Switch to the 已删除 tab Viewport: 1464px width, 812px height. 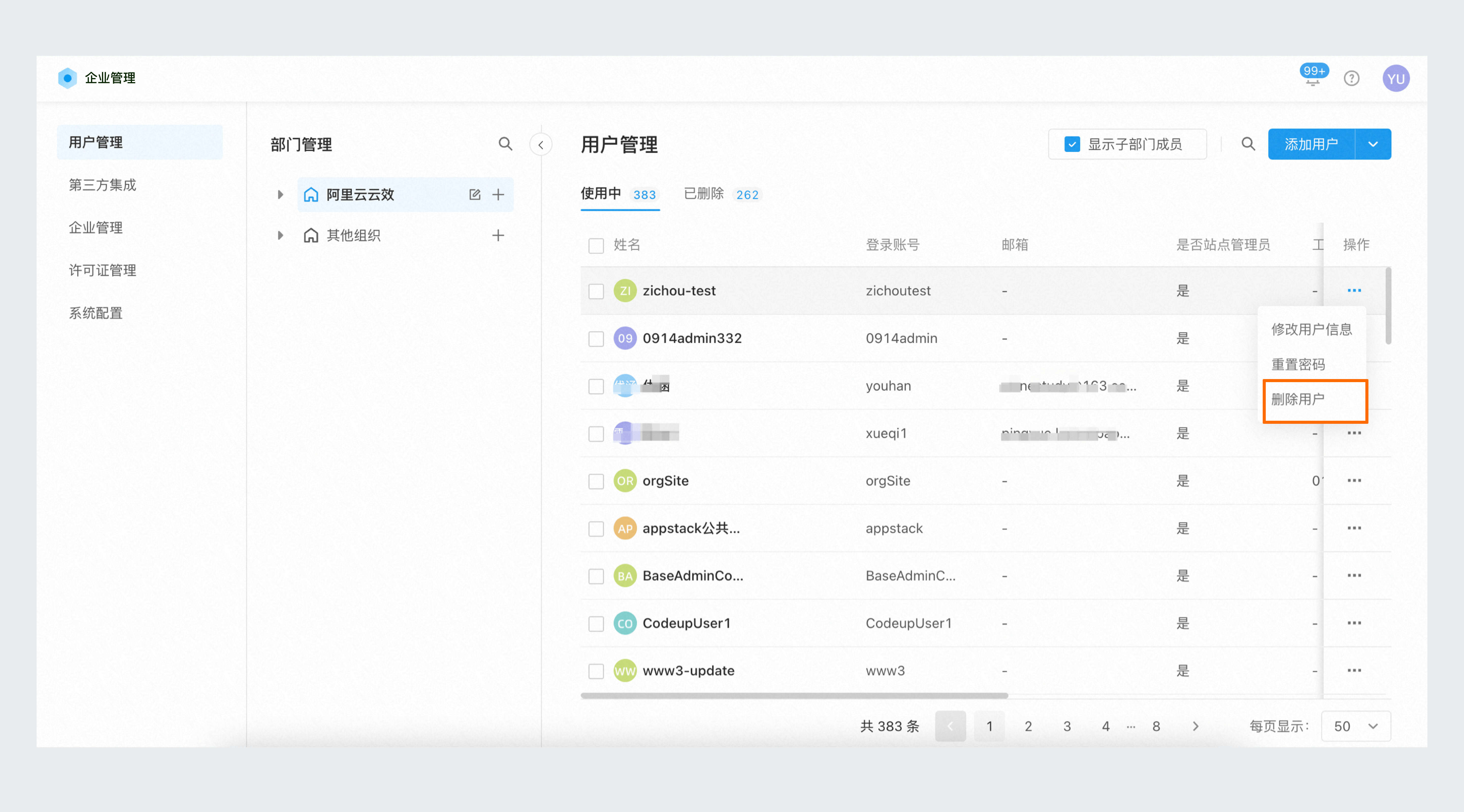point(722,194)
